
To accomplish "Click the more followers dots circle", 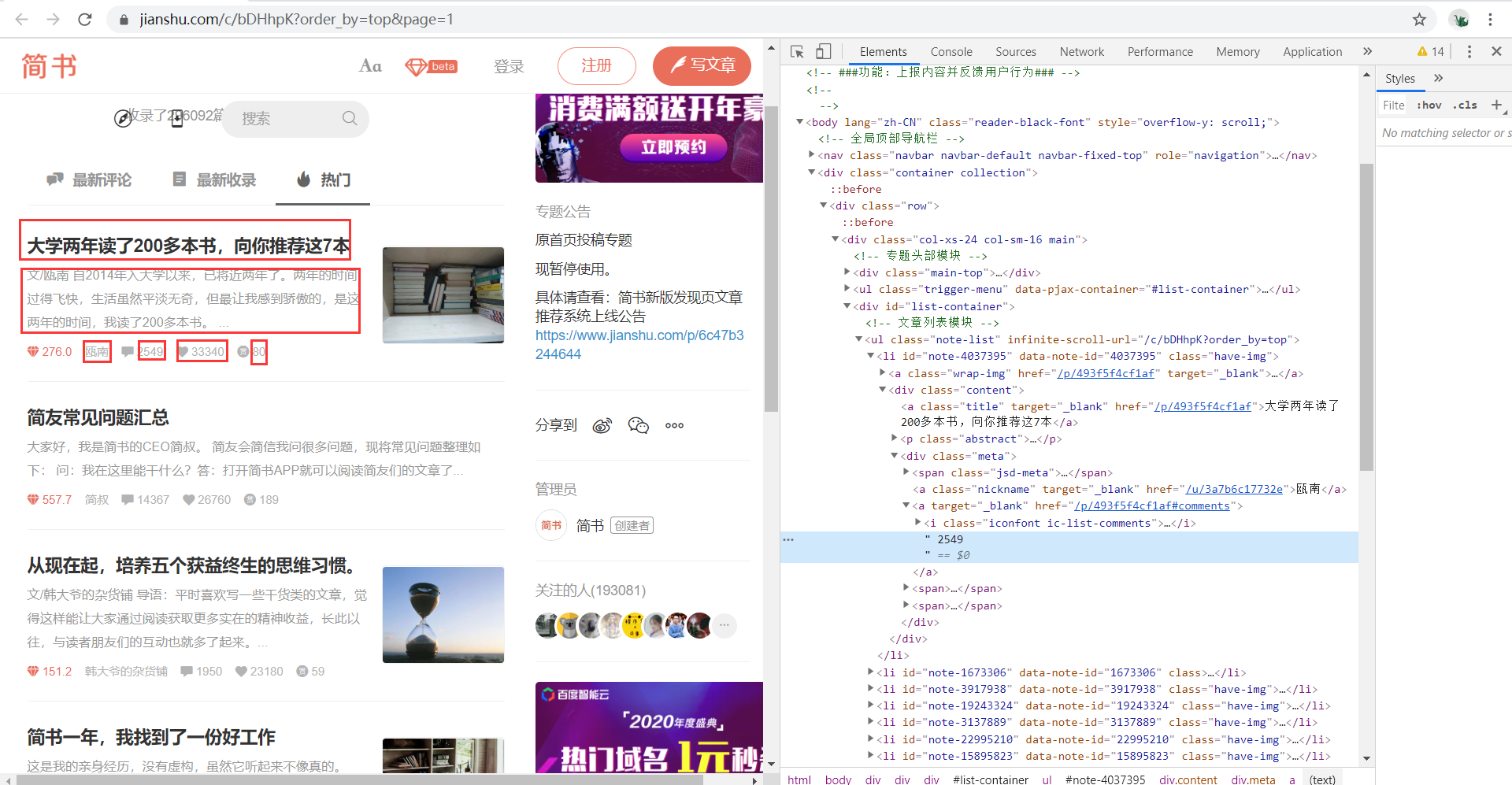I will pos(724,625).
